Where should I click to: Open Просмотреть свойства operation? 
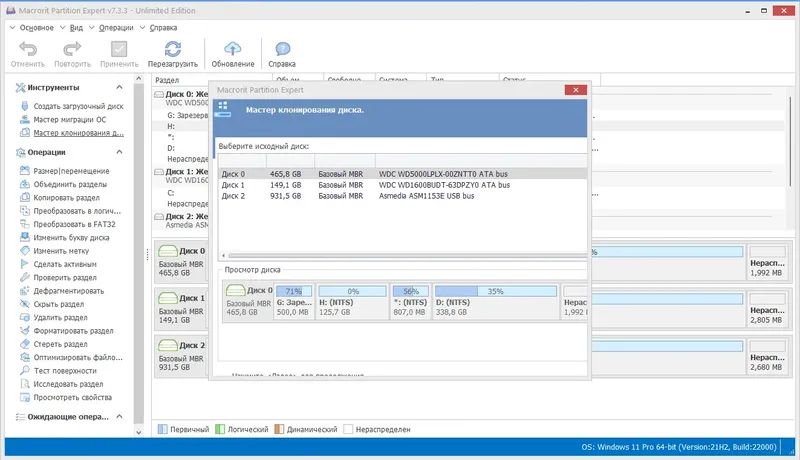pos(72,397)
